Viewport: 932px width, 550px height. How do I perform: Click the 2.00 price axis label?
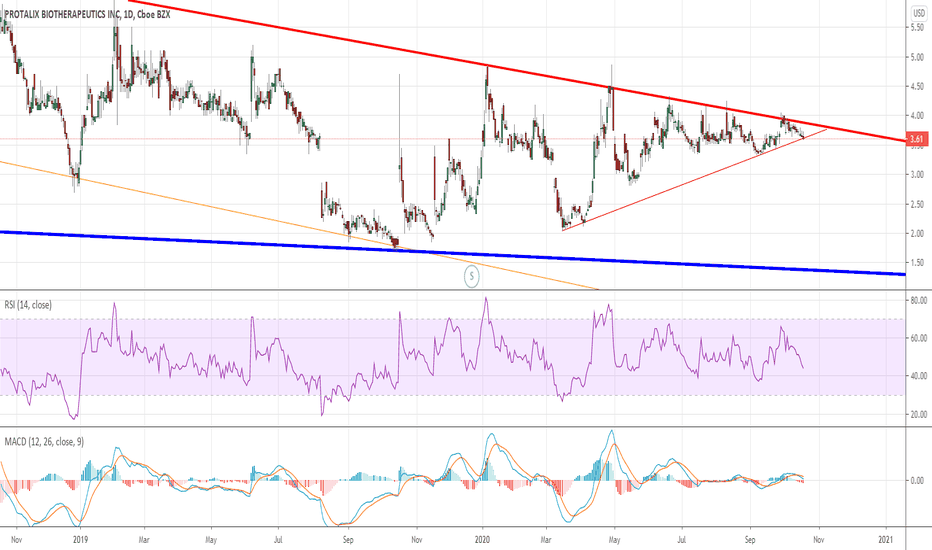918,234
